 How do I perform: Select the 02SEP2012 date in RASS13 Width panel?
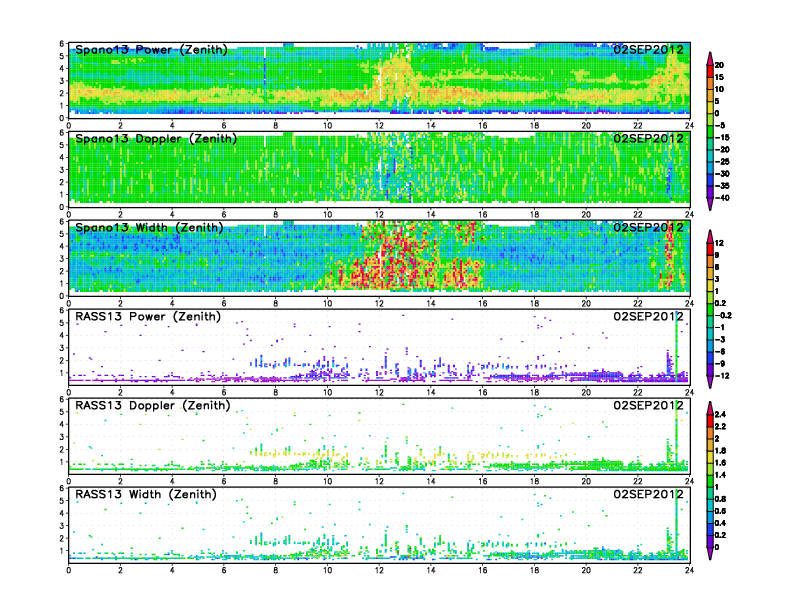[648, 494]
